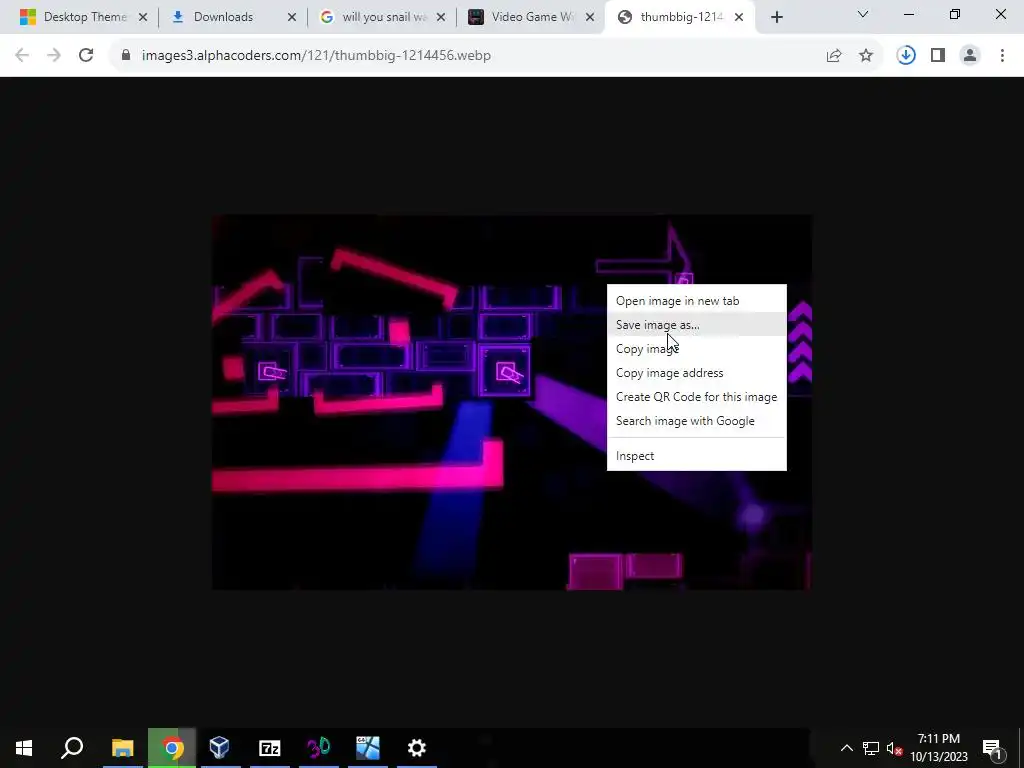Open the 3D app taskbar icon
The height and width of the screenshot is (768, 1024).
(319, 748)
